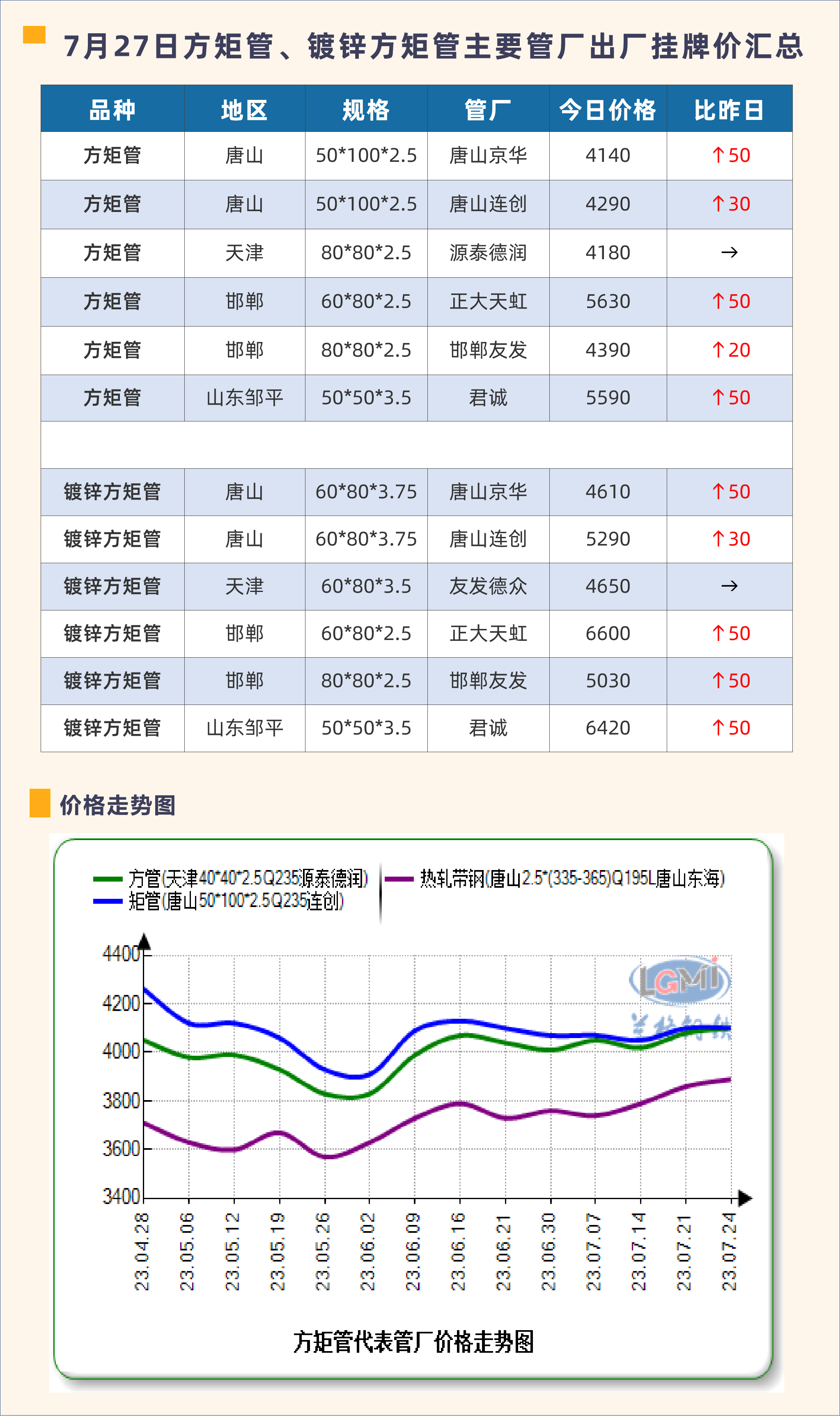The image size is (840, 1416).
Task: Click the 今日价格 column header
Action: (607, 109)
